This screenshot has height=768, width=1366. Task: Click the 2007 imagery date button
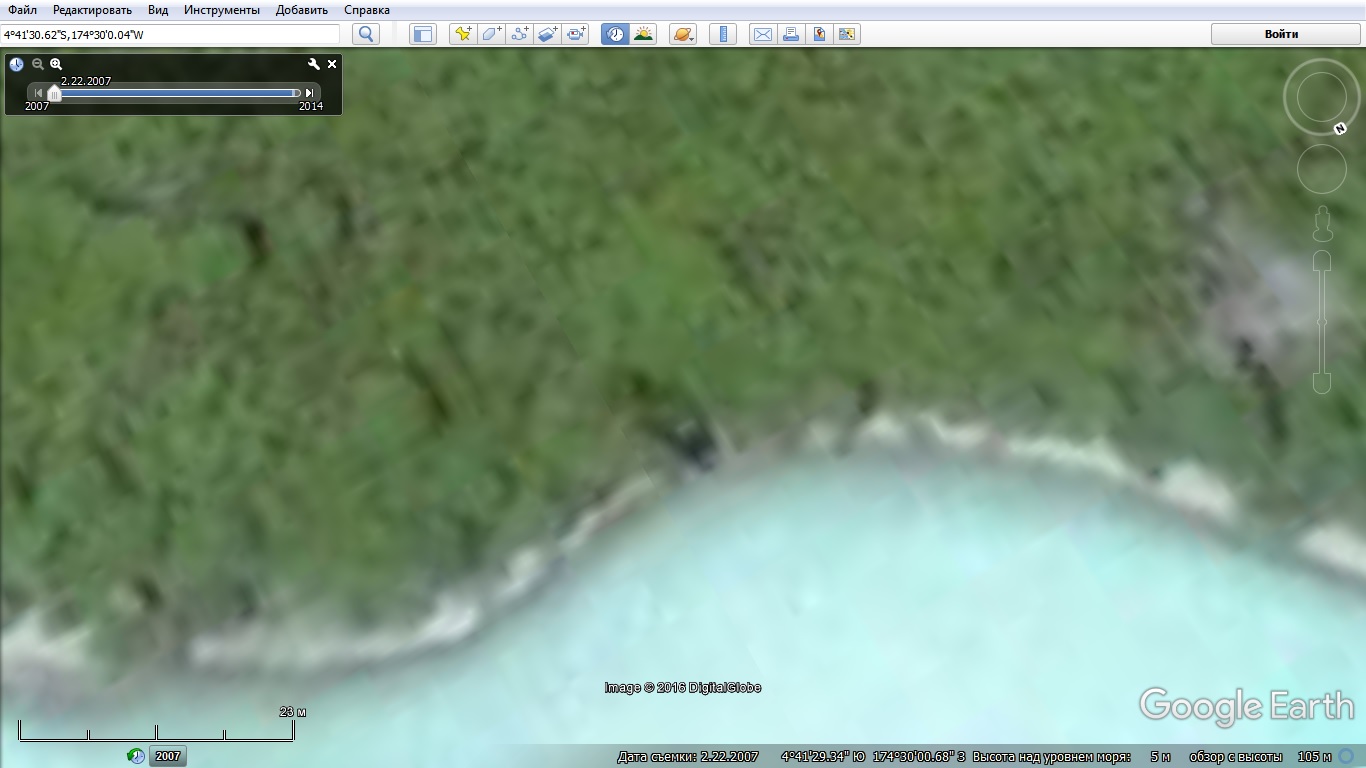coord(168,757)
